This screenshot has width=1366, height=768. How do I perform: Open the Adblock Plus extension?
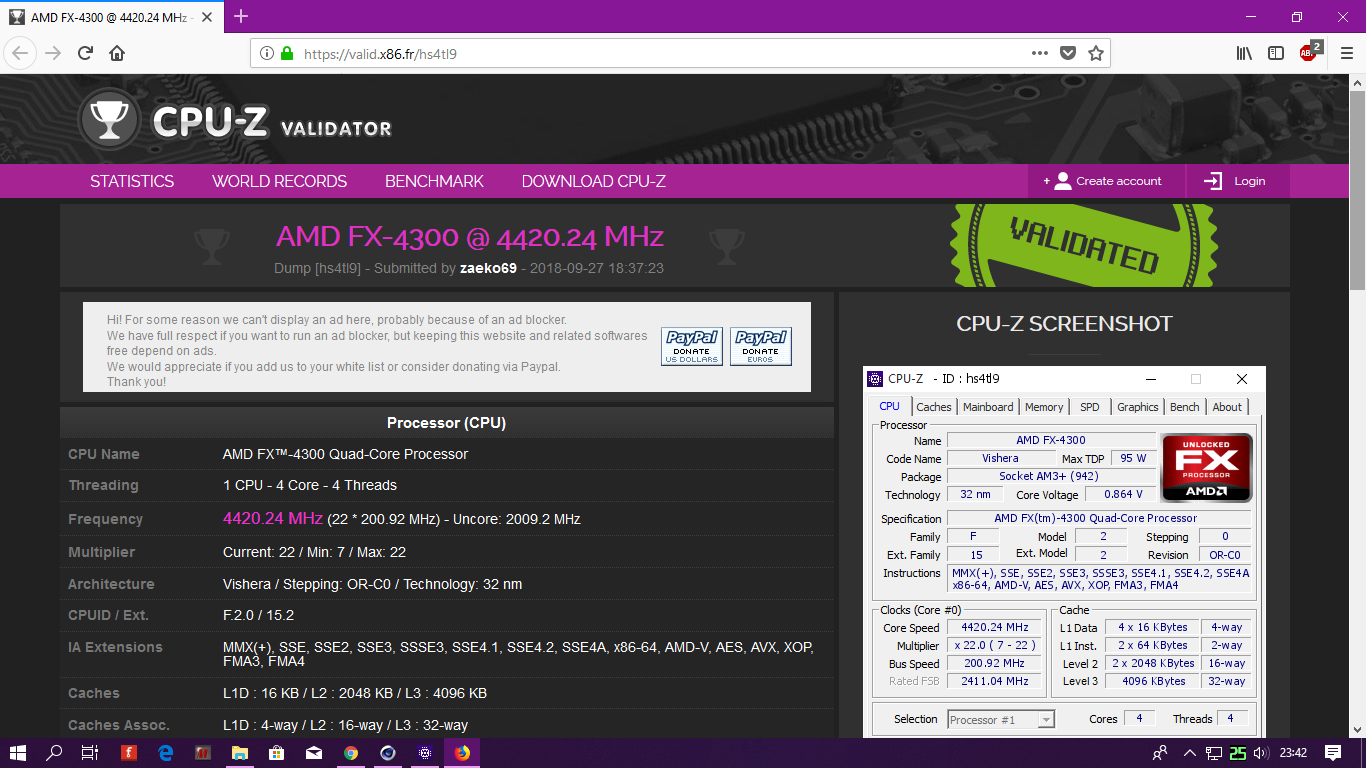[1310, 52]
